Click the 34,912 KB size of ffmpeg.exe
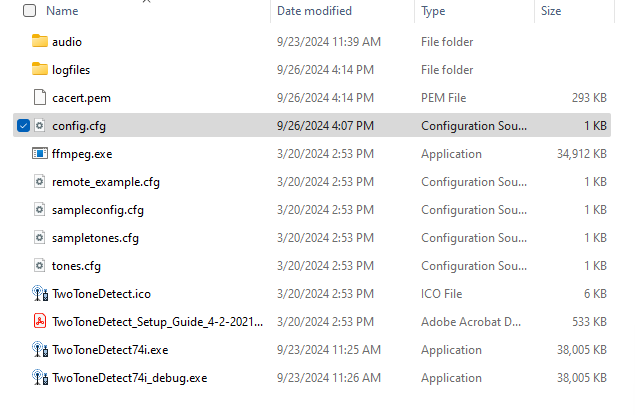Screen dimensions: 635x415 click(582, 154)
